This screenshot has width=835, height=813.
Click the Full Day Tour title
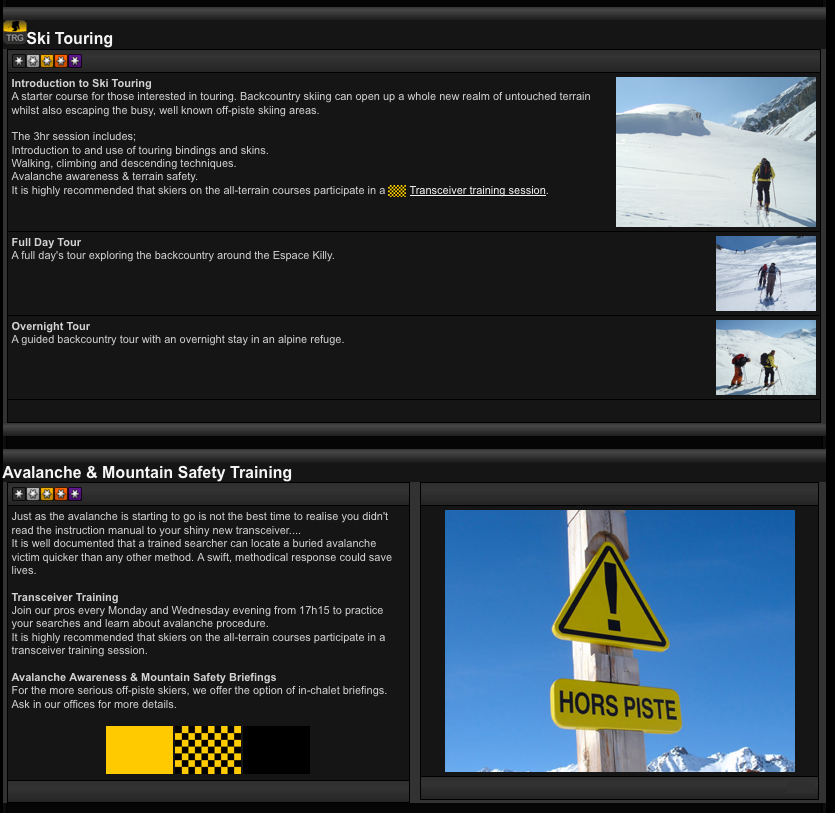coord(47,242)
